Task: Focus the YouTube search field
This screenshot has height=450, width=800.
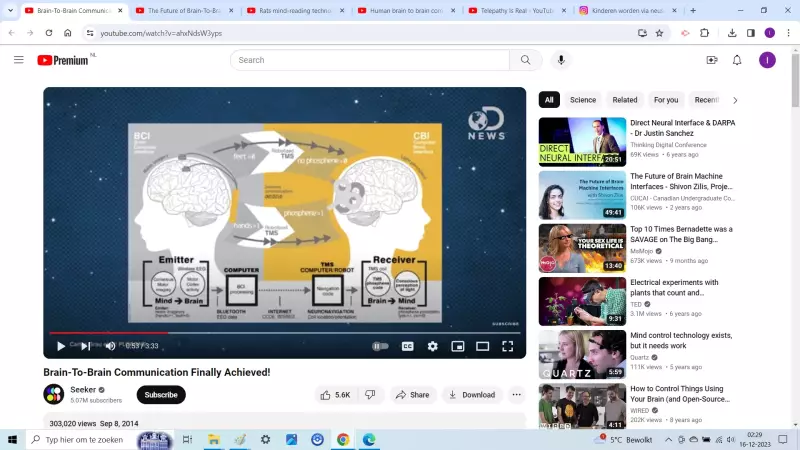Action: click(370, 60)
